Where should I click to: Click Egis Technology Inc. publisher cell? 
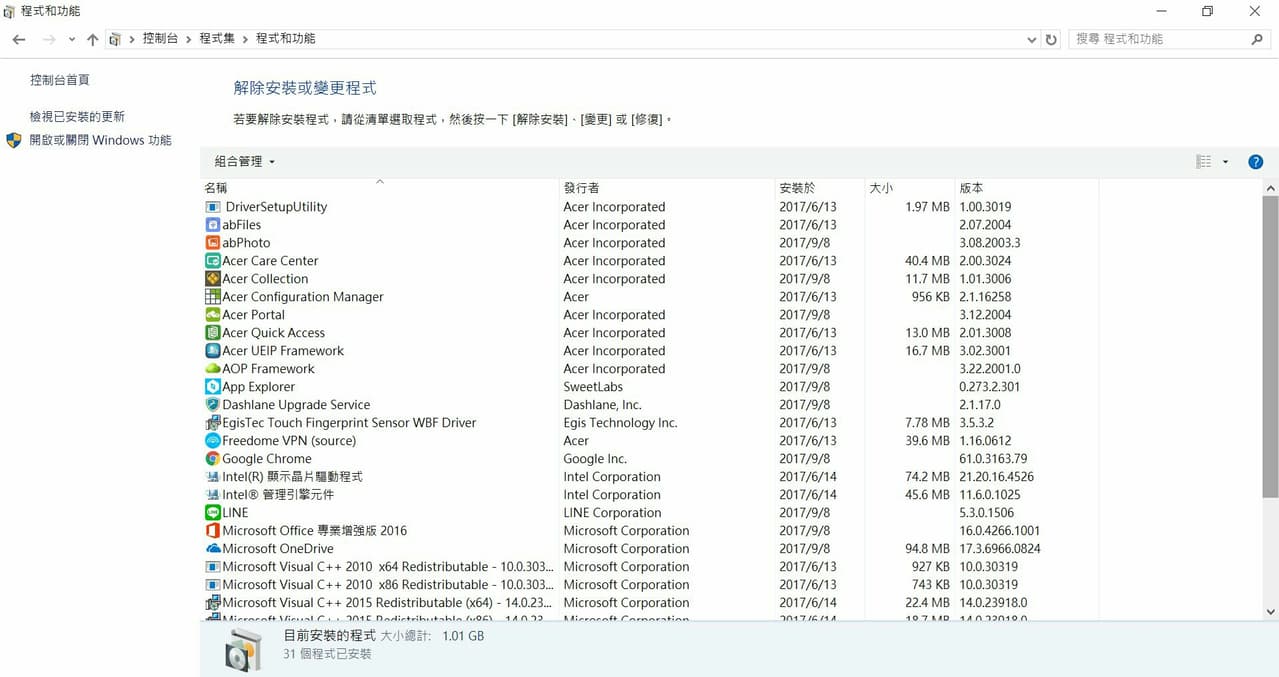click(620, 423)
